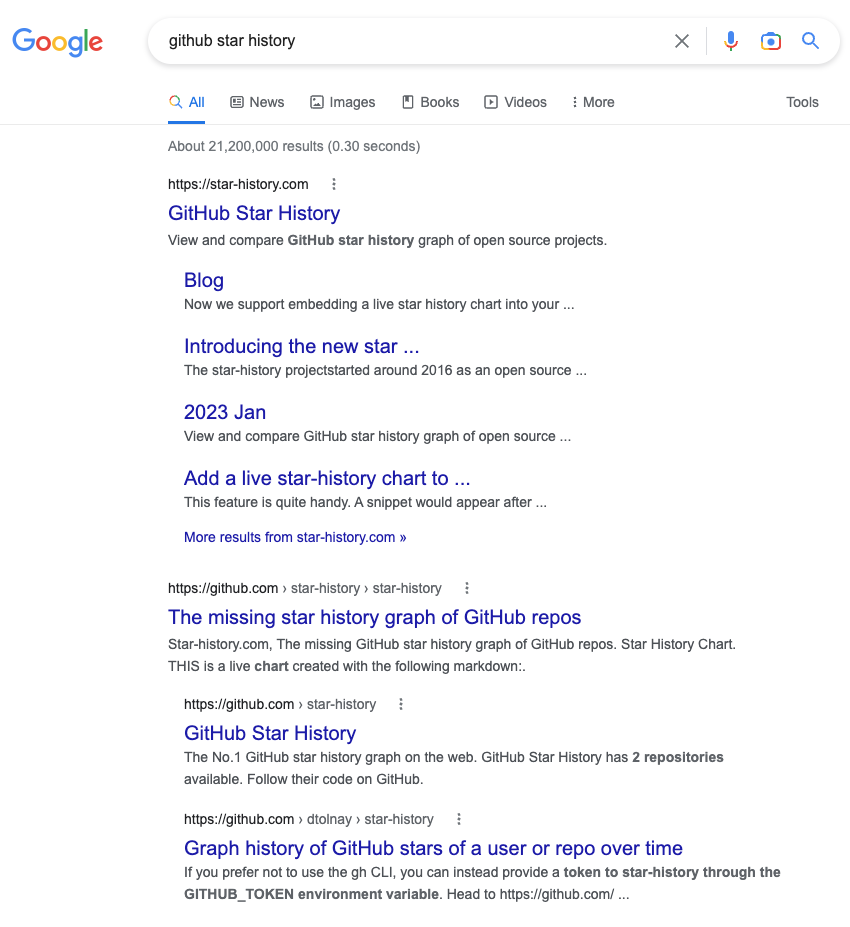Open Graph history of GitHub stars result
The height and width of the screenshot is (927, 850).
pos(433,848)
